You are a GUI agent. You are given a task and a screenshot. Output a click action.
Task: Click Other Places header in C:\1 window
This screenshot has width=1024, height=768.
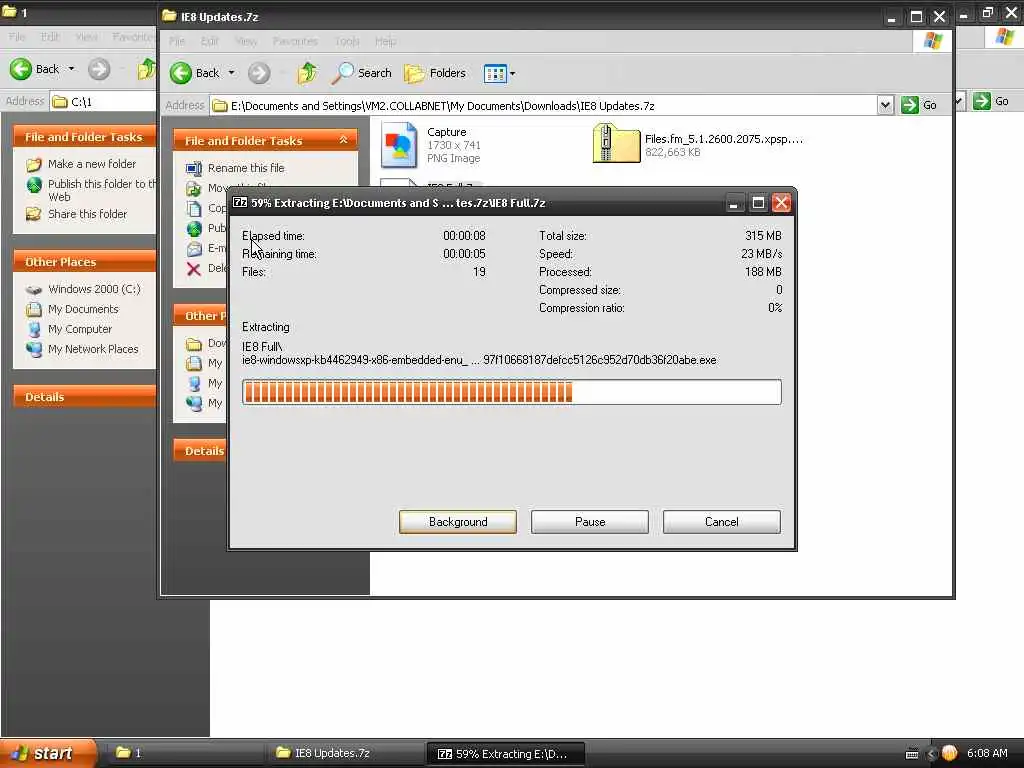[x=84, y=261]
